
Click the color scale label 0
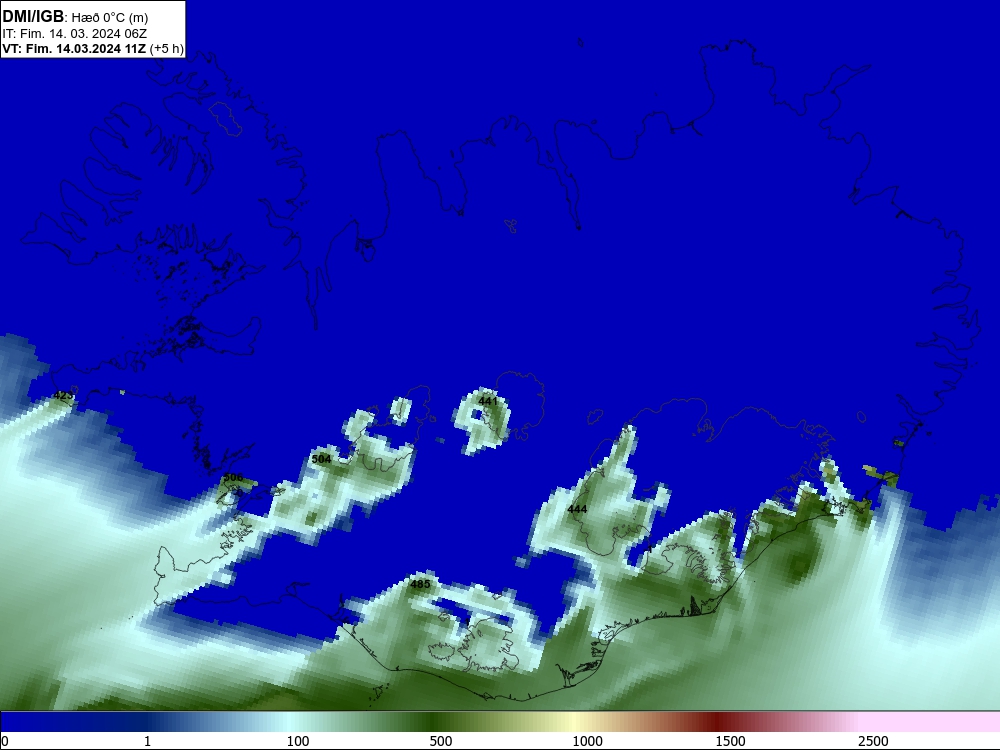click(x=5, y=741)
